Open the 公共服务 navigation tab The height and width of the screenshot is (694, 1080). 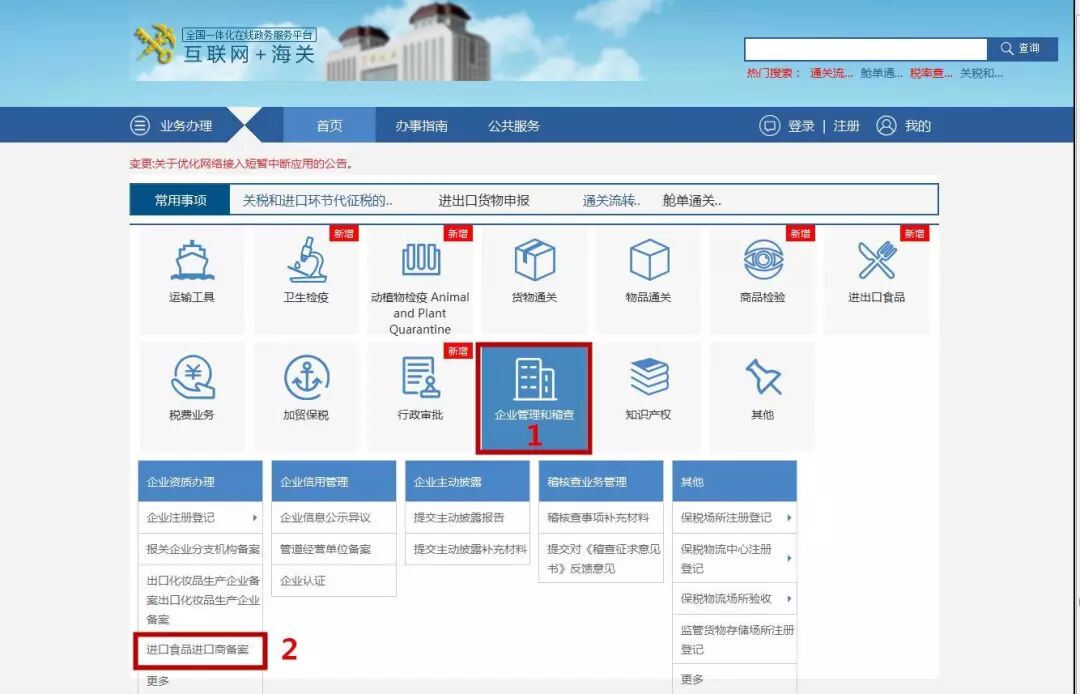[x=514, y=125]
